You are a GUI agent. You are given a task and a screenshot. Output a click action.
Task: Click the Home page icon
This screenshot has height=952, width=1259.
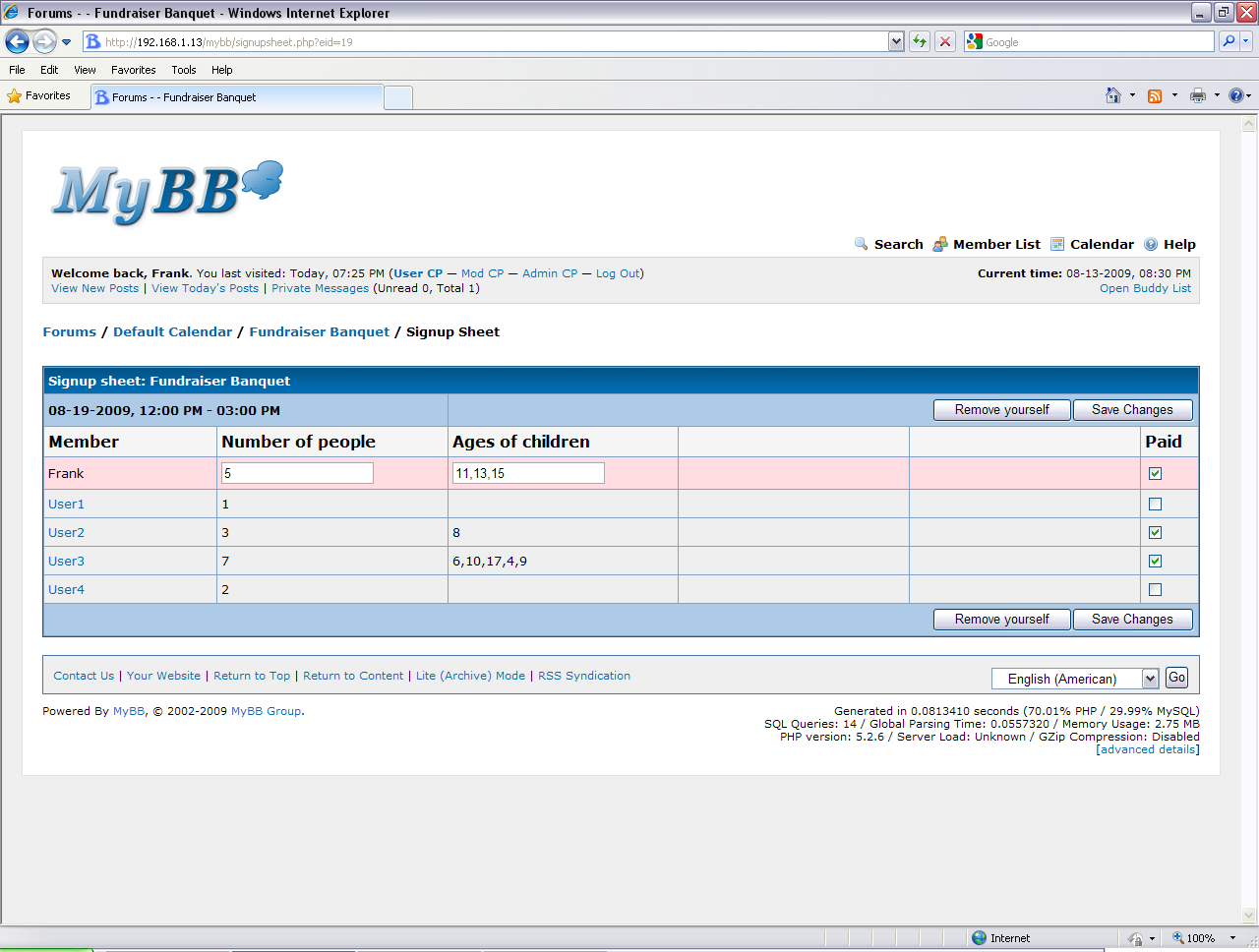tap(1113, 95)
